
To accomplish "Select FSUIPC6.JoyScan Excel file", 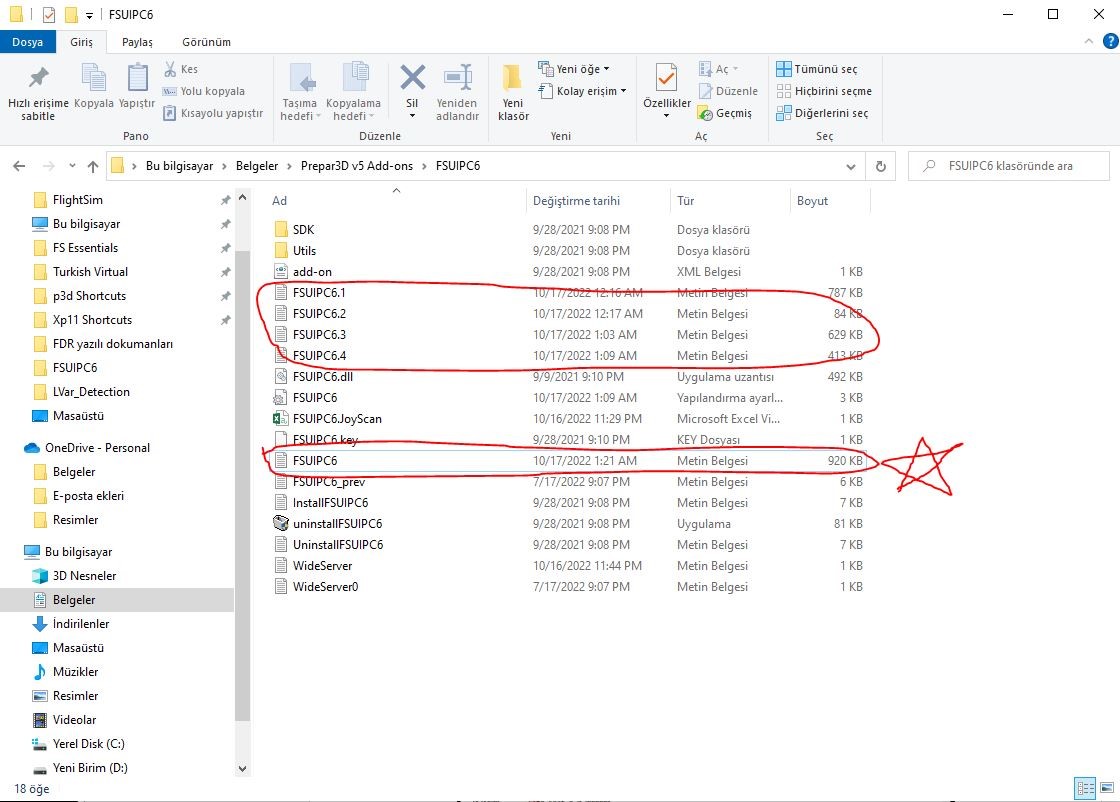I will pos(337,418).
